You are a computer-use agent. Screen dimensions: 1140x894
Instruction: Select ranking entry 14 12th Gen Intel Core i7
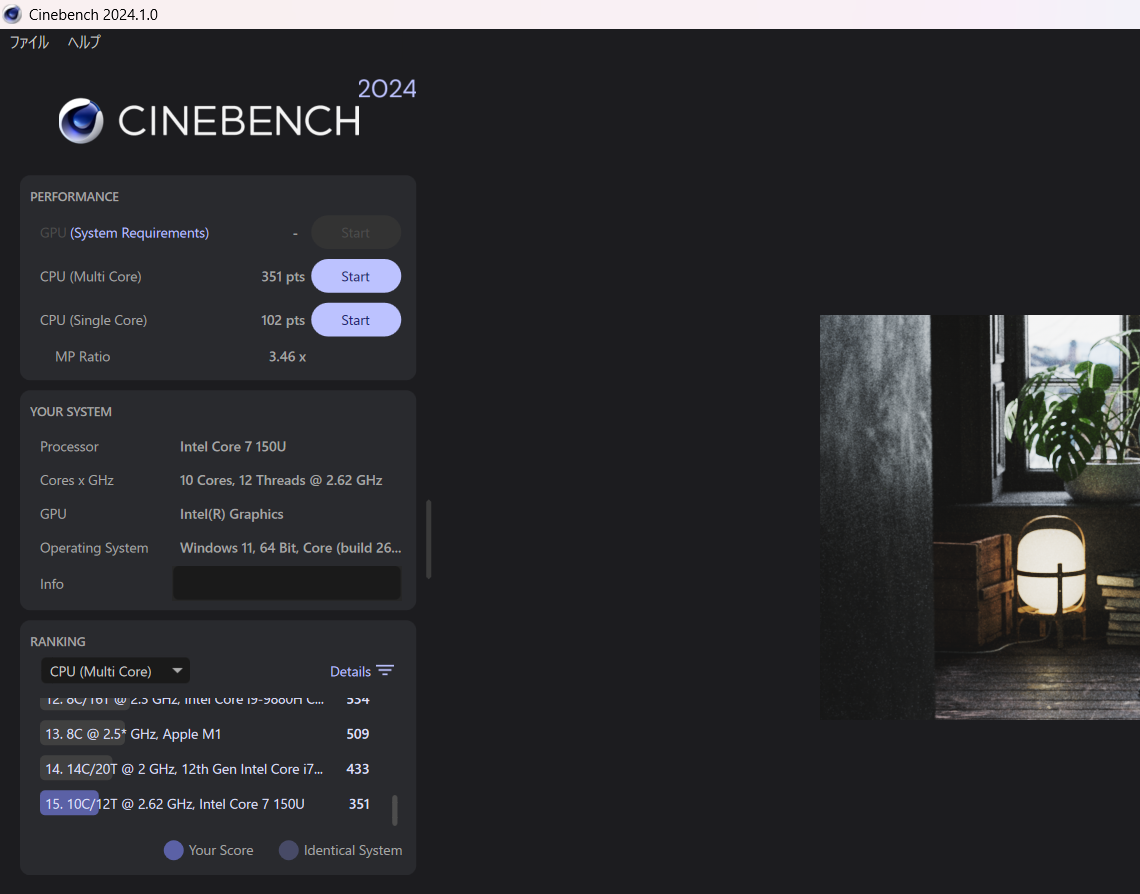(x=206, y=769)
